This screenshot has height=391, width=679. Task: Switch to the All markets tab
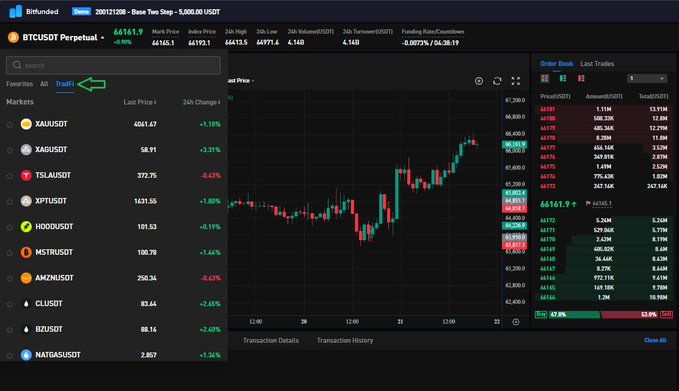coord(44,84)
